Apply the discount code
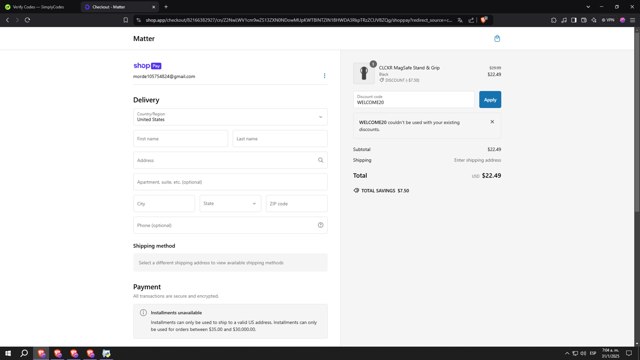 (490, 100)
